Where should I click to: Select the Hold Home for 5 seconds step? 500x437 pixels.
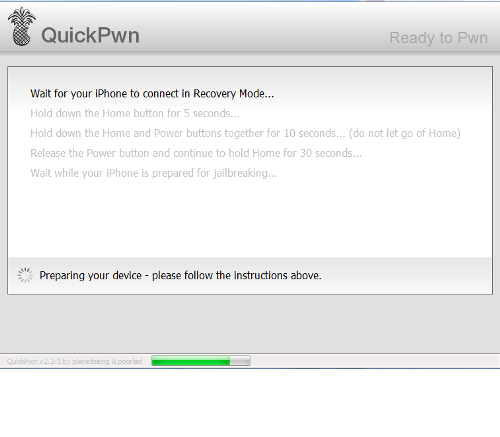point(135,113)
